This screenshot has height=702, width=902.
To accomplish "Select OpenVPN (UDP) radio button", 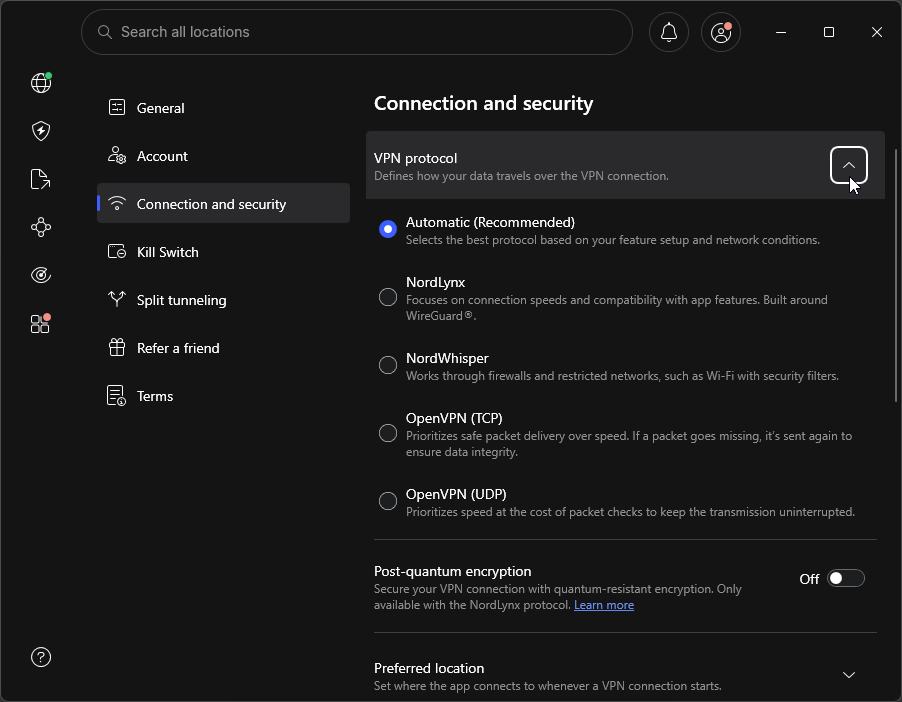I will [x=388, y=501].
